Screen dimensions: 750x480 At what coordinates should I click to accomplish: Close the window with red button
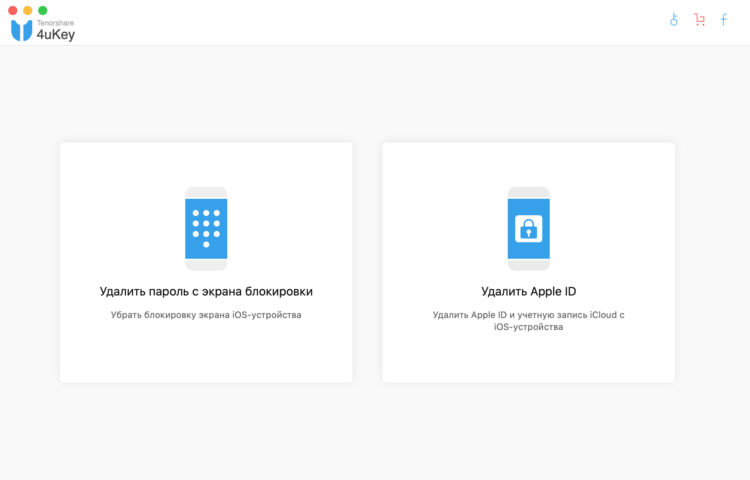point(13,10)
